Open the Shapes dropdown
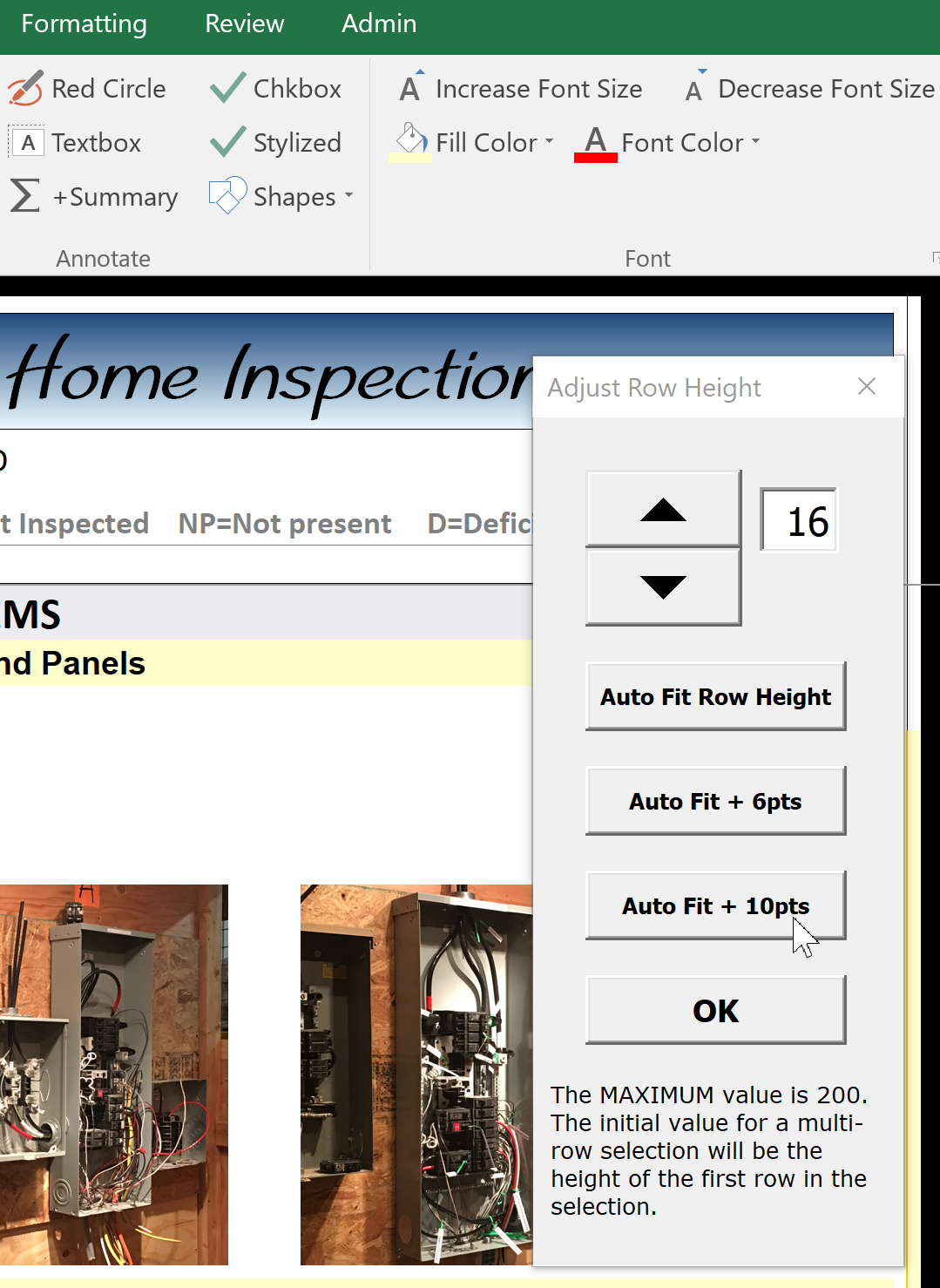This screenshot has width=940, height=1288. click(x=348, y=196)
